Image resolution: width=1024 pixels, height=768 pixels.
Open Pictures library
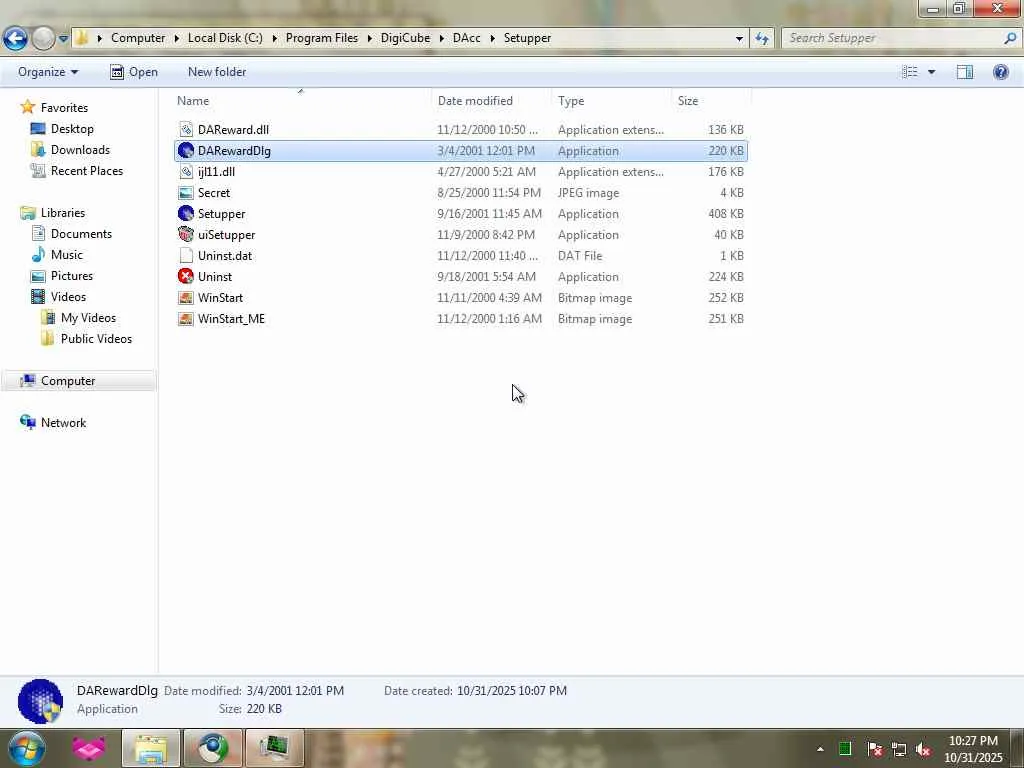[x=72, y=276]
